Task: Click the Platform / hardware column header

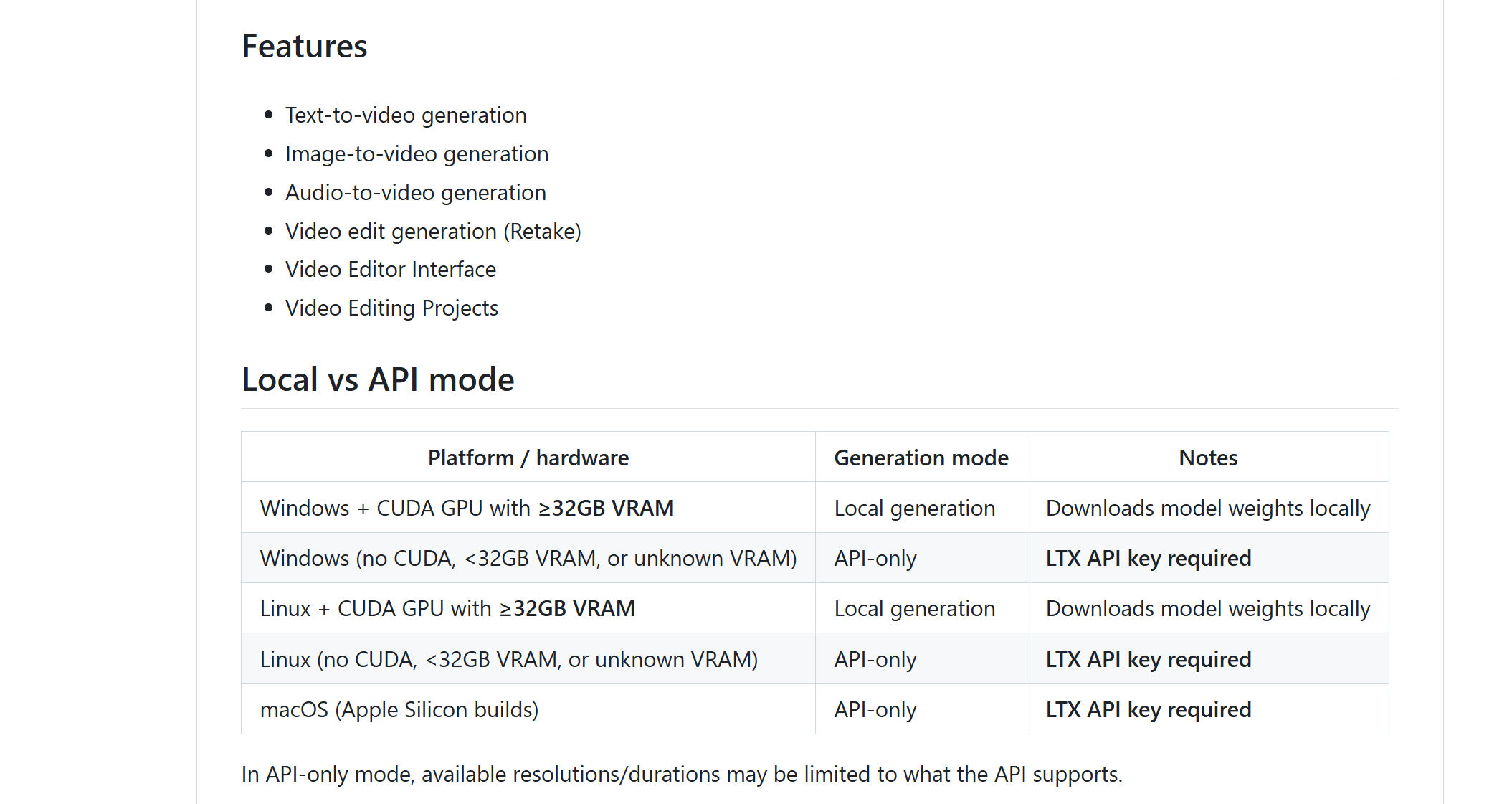Action: 528,457
